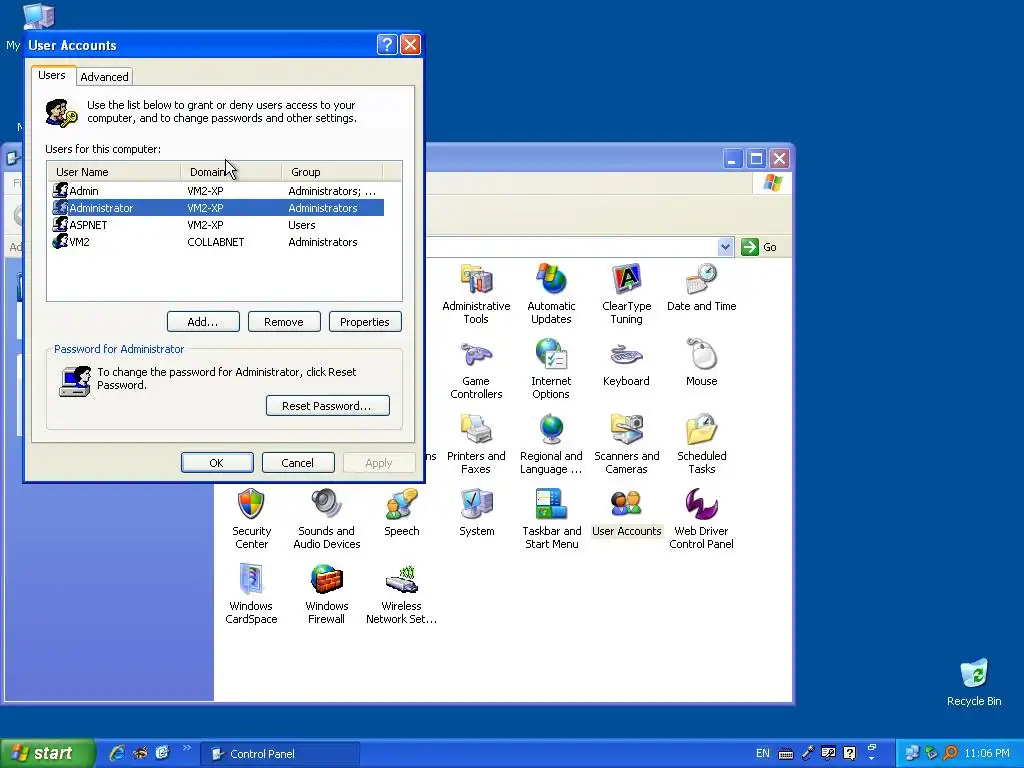The height and width of the screenshot is (768, 1024).
Task: Open Internet Options icon
Action: (551, 369)
